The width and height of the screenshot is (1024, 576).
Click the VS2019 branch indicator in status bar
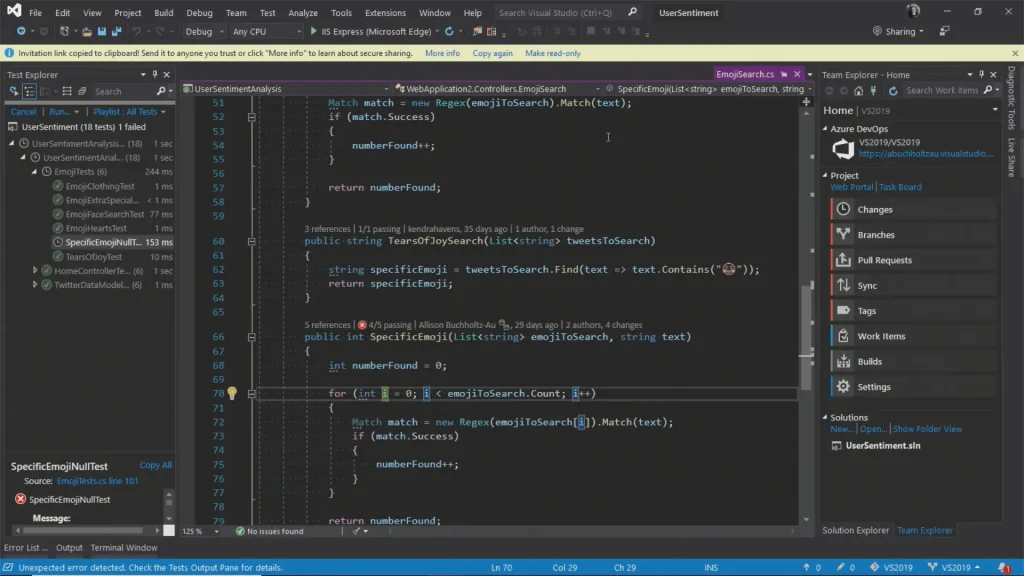954,568
